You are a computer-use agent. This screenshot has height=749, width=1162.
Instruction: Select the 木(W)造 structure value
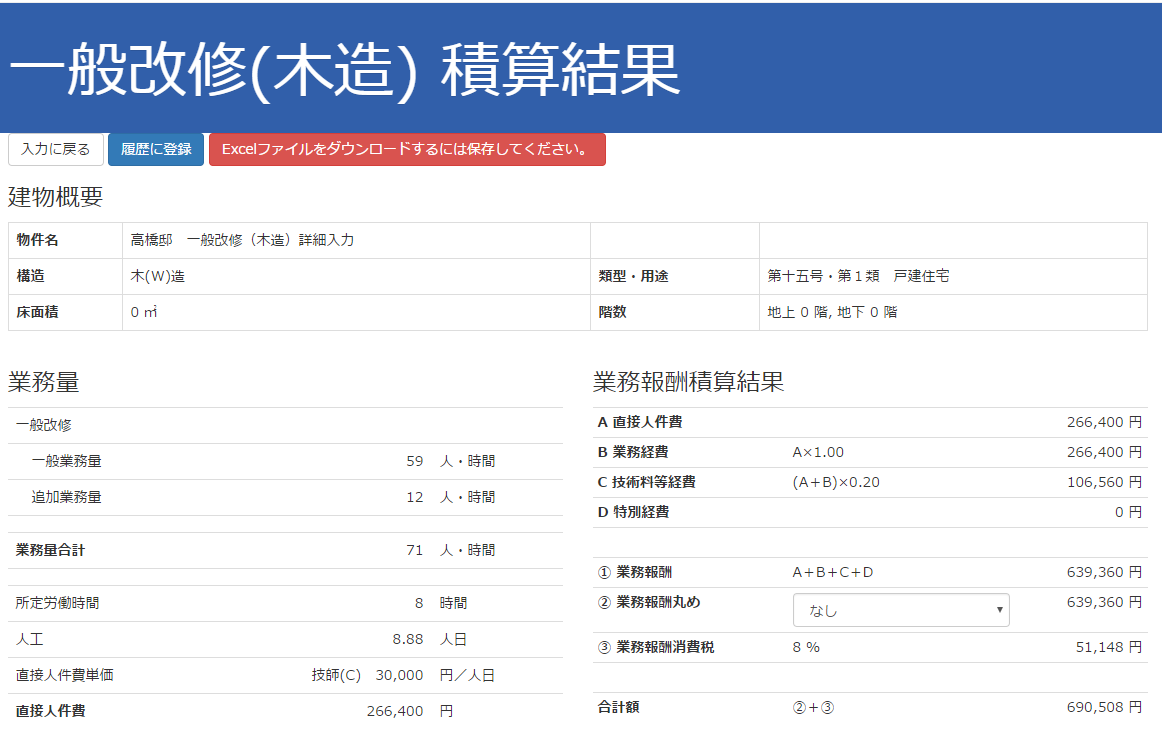point(158,276)
